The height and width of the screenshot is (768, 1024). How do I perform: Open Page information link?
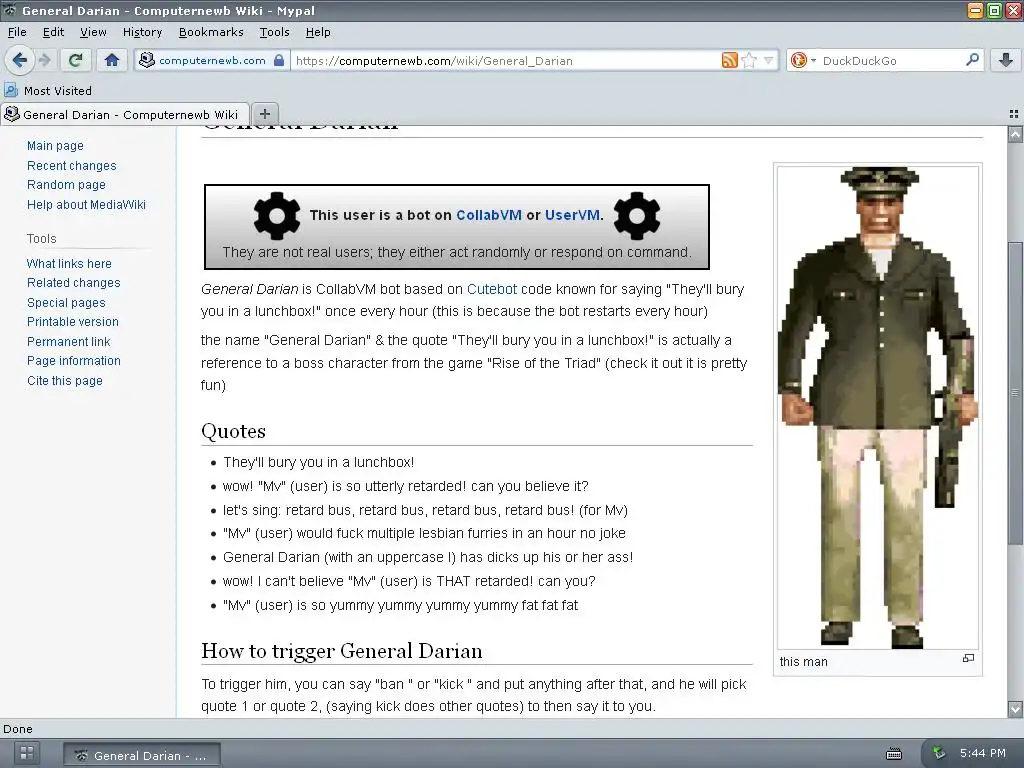(74, 360)
